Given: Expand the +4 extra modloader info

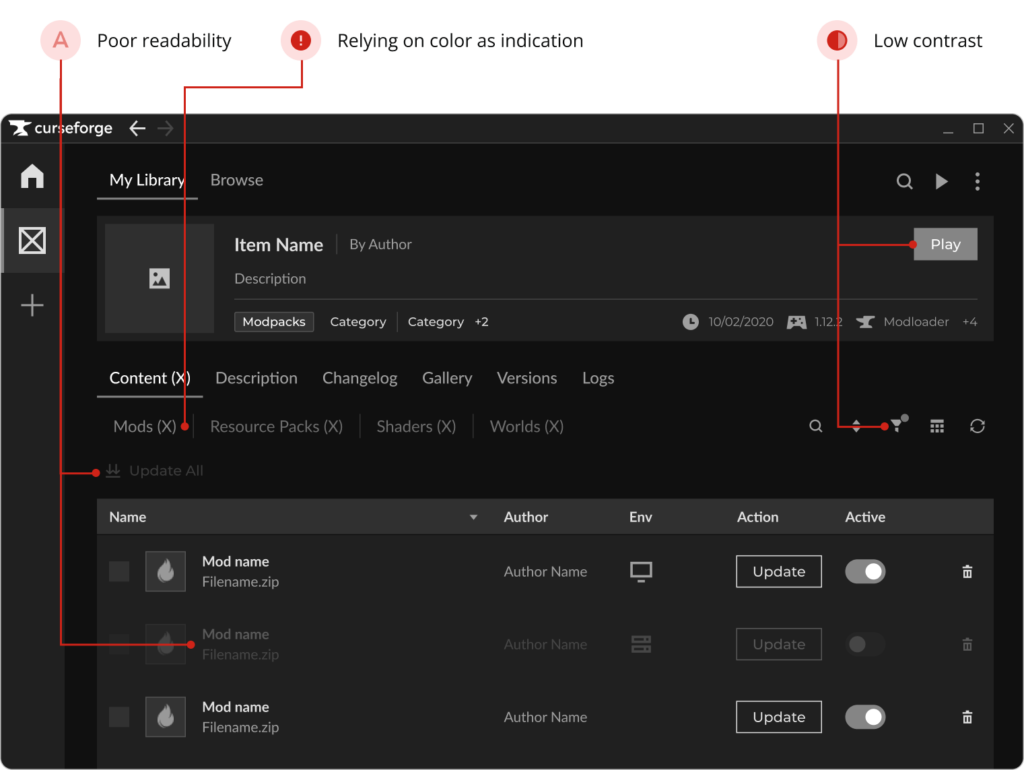Looking at the screenshot, I should [970, 322].
